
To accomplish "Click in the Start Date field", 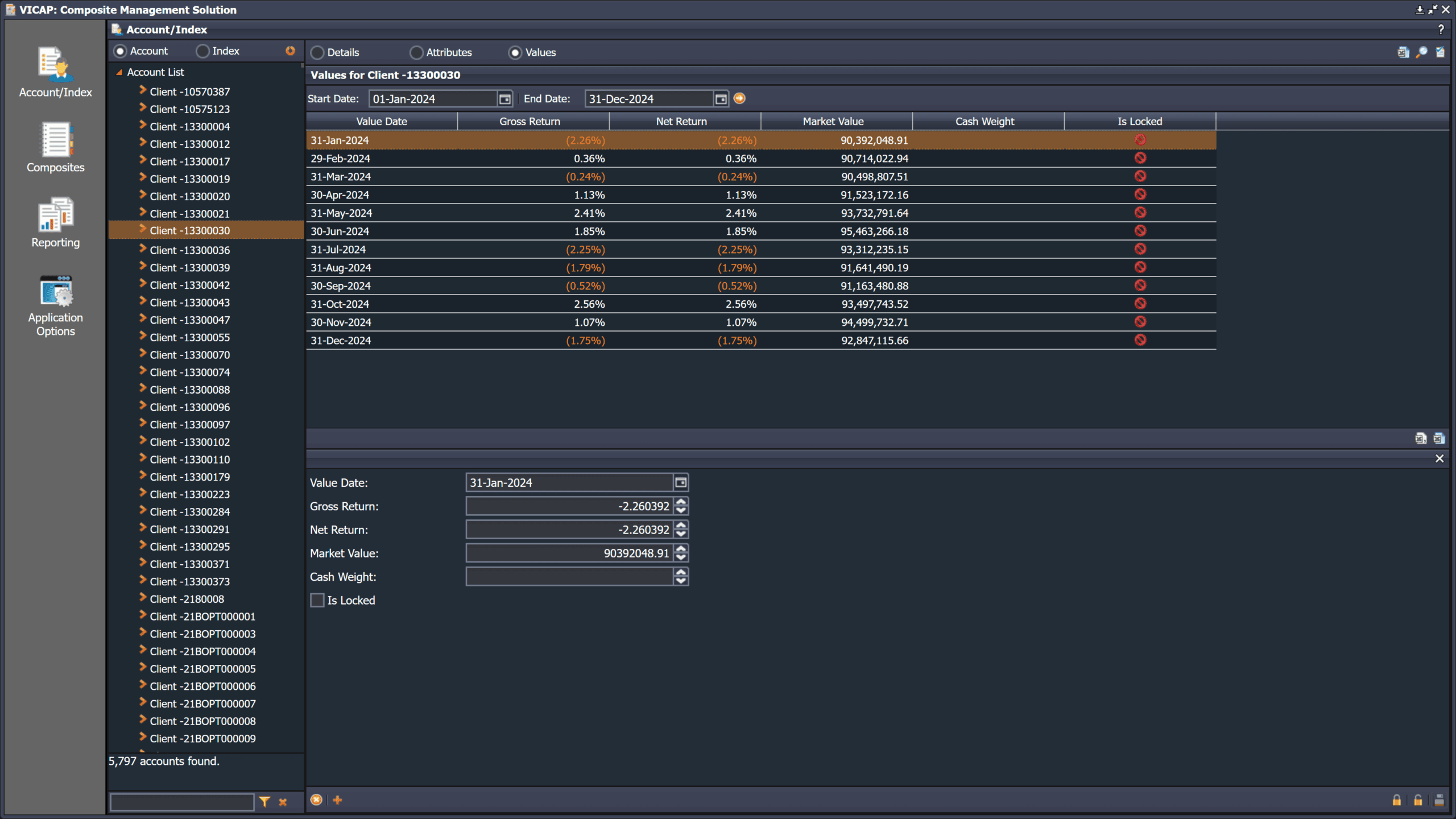I will pyautogui.click(x=433, y=99).
